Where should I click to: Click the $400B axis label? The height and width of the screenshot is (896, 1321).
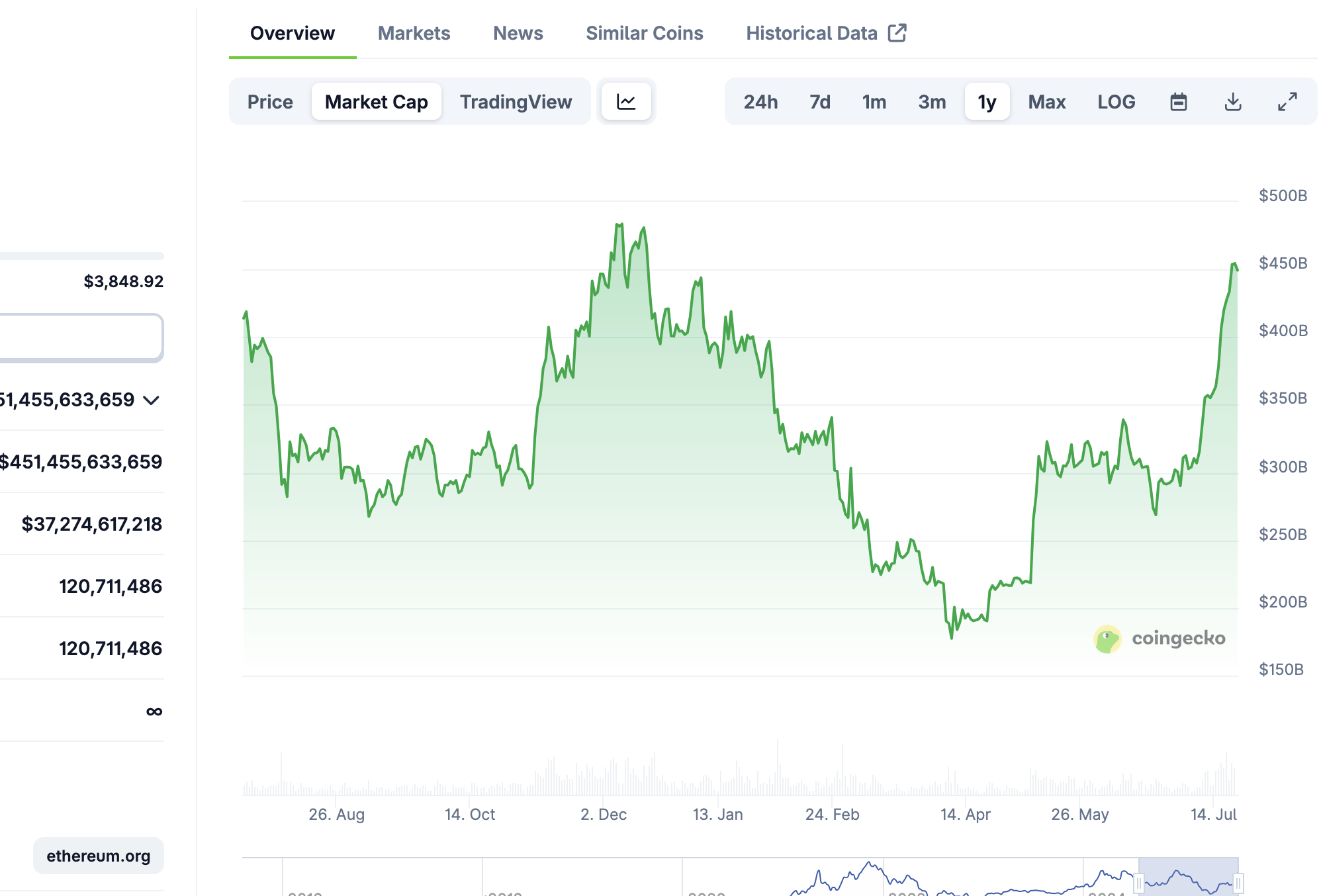[1283, 331]
